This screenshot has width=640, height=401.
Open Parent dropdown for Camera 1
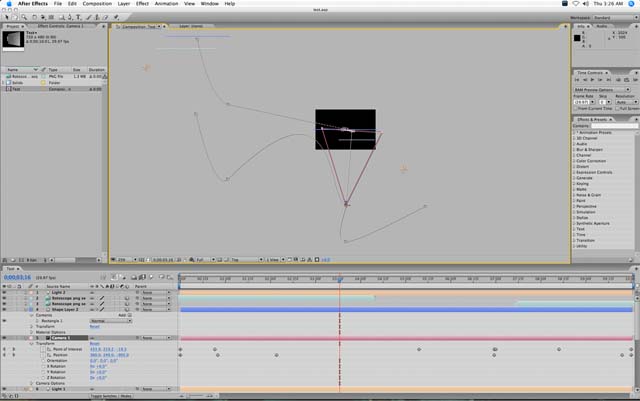(x=156, y=338)
